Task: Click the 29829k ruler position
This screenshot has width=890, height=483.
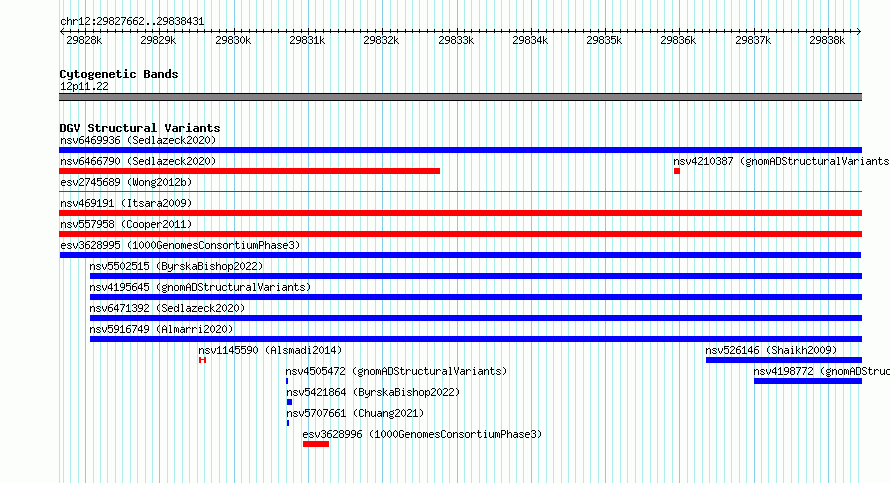Action: pyautogui.click(x=158, y=40)
